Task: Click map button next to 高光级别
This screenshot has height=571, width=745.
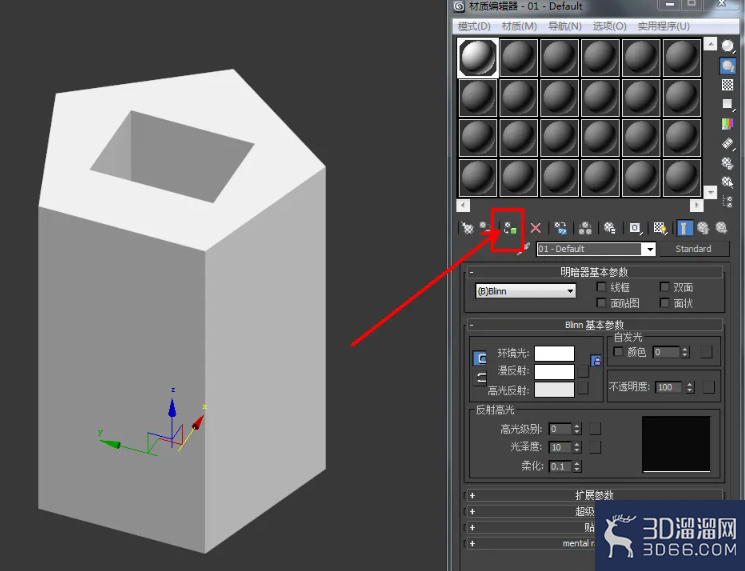Action: 594,429
